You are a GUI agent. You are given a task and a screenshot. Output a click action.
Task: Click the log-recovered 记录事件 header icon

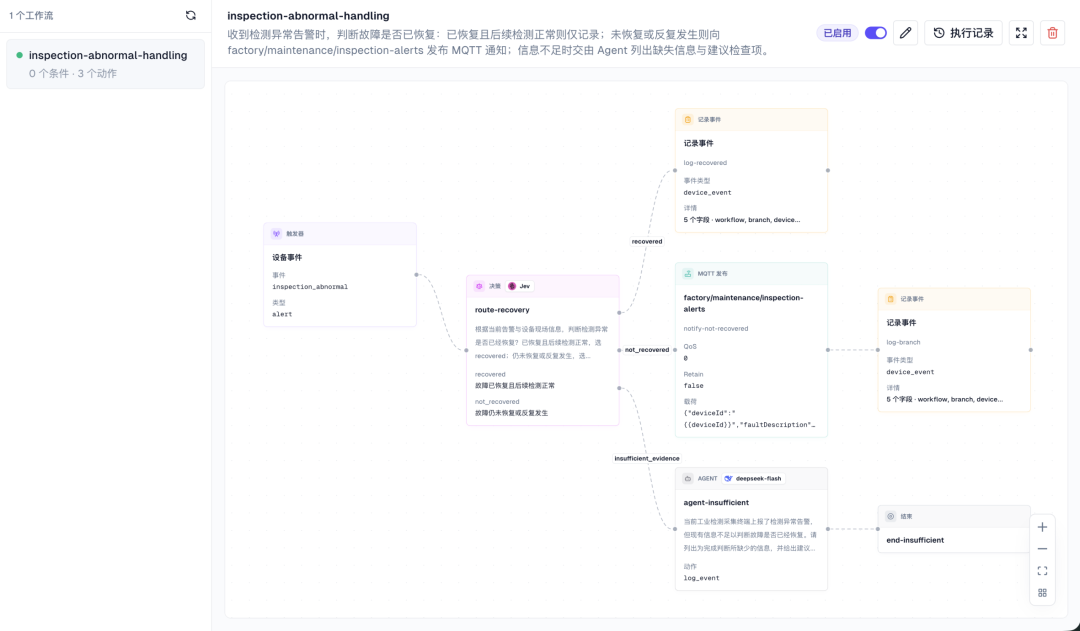[687, 119]
